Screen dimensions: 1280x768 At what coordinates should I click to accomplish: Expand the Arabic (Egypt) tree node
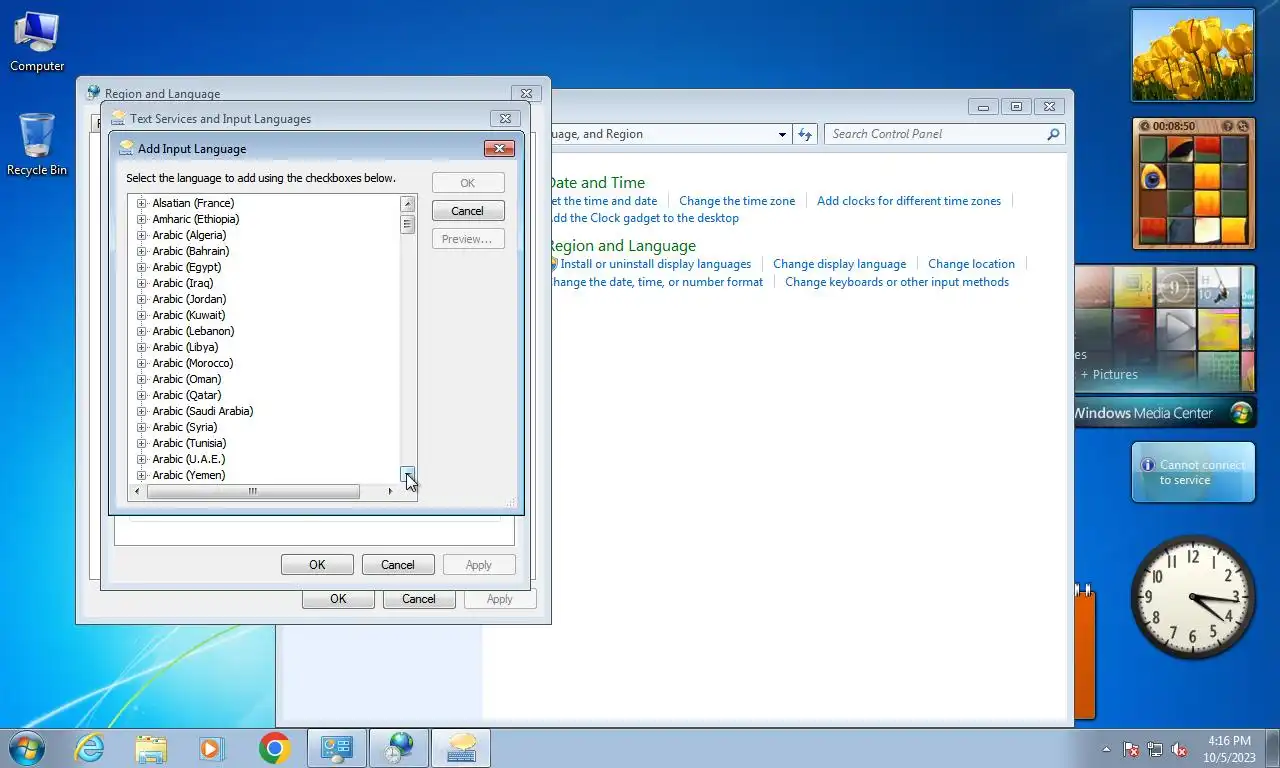tap(141, 267)
